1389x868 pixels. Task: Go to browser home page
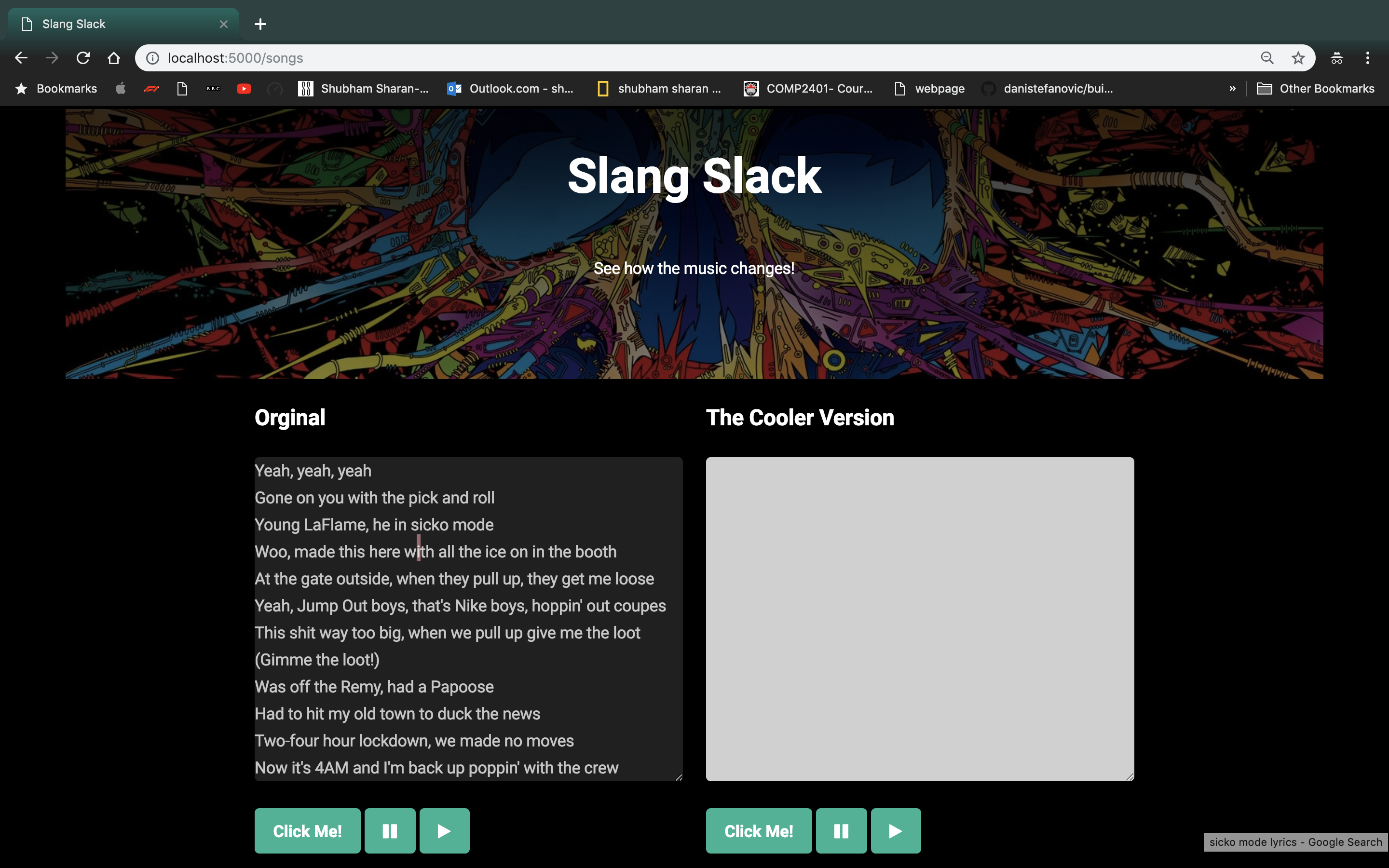coord(114,58)
